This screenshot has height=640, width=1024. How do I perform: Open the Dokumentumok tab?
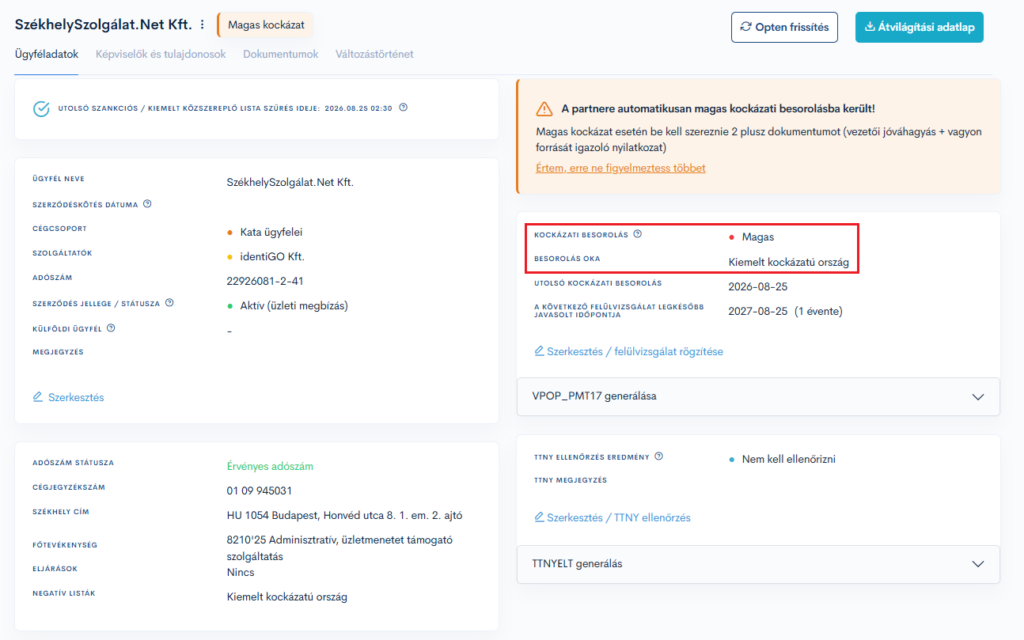point(281,54)
